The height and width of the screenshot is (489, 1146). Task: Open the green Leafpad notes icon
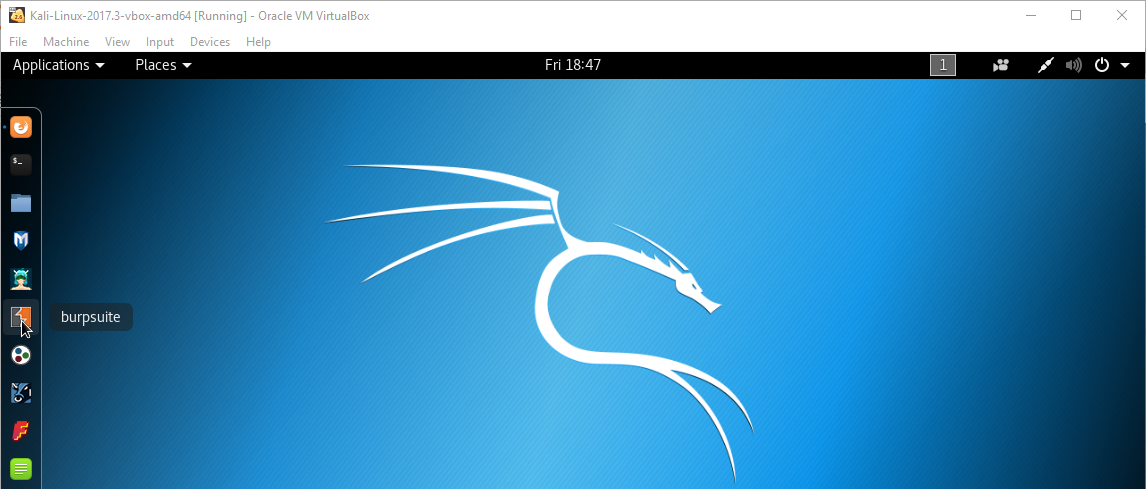point(21,468)
